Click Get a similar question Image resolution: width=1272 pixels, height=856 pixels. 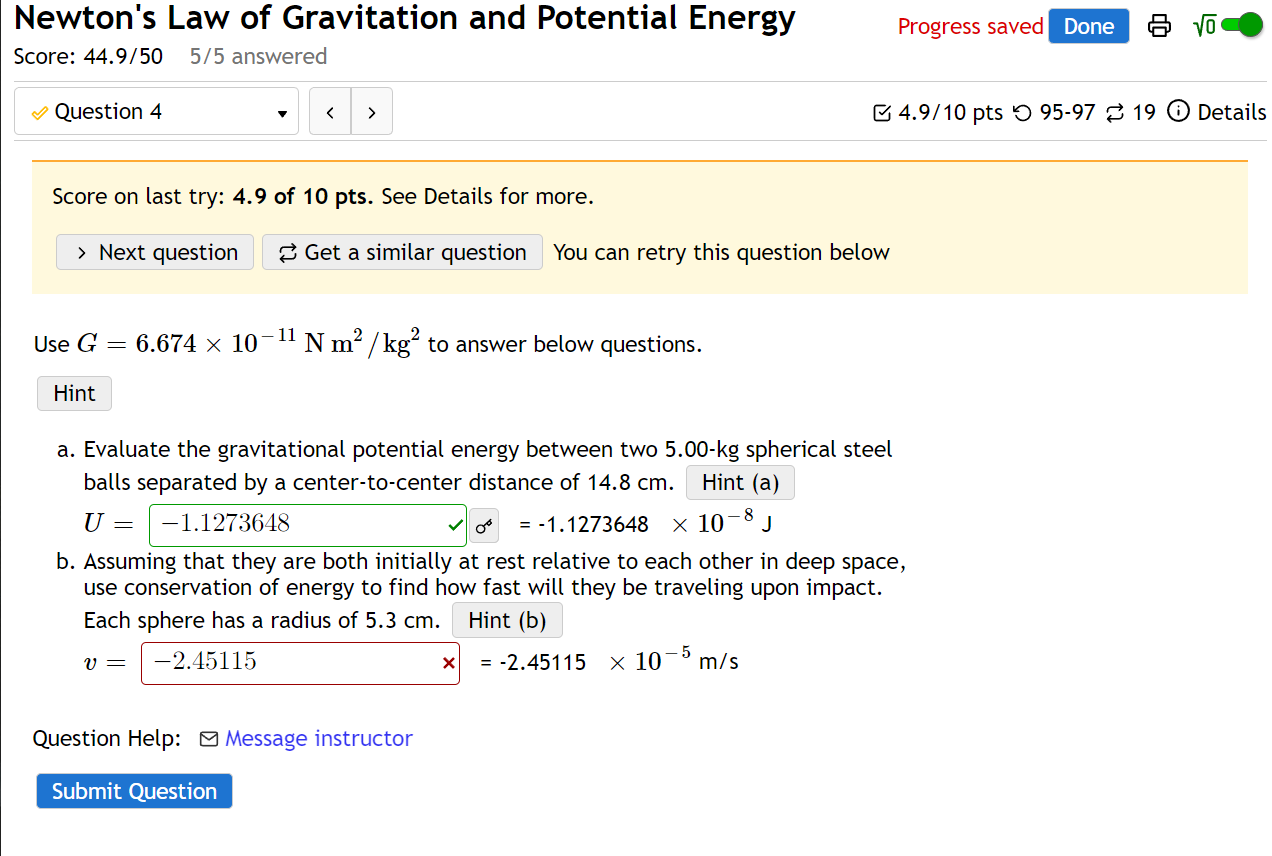click(x=401, y=252)
